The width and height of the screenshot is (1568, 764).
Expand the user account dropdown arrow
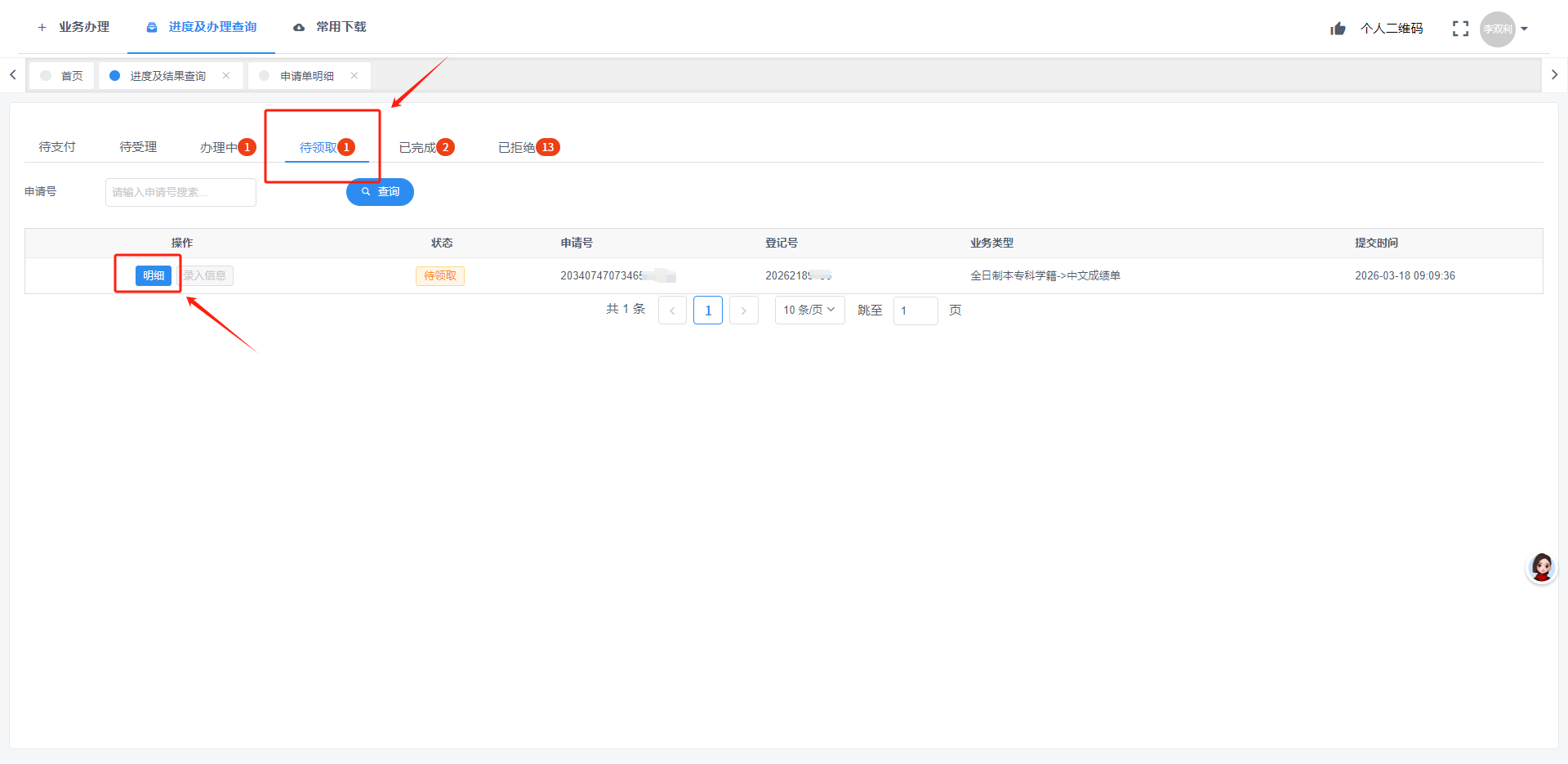click(1525, 29)
